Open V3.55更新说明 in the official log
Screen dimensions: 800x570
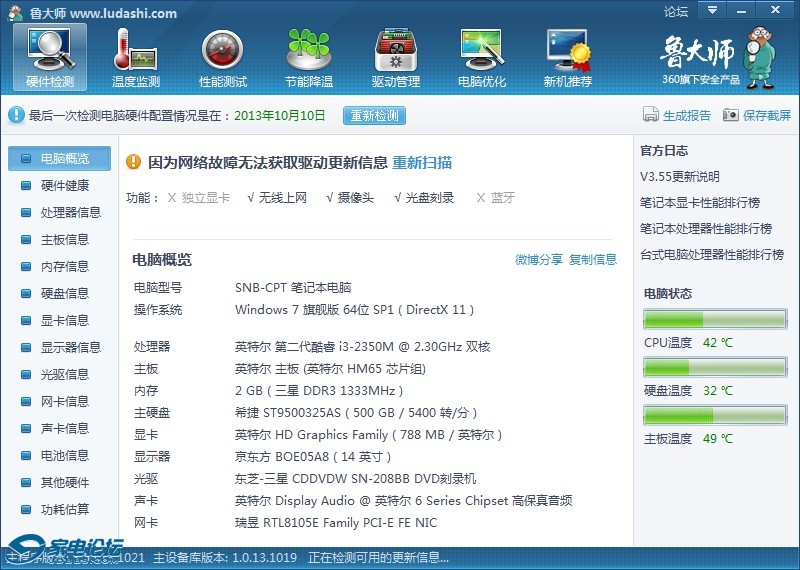pos(680,177)
